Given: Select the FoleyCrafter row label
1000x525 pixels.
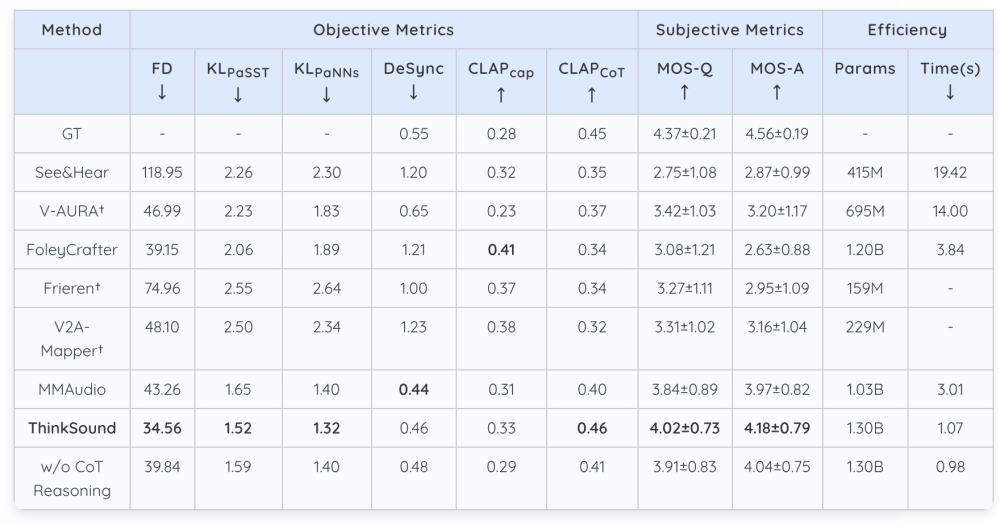Looking at the screenshot, I should 72,249.
